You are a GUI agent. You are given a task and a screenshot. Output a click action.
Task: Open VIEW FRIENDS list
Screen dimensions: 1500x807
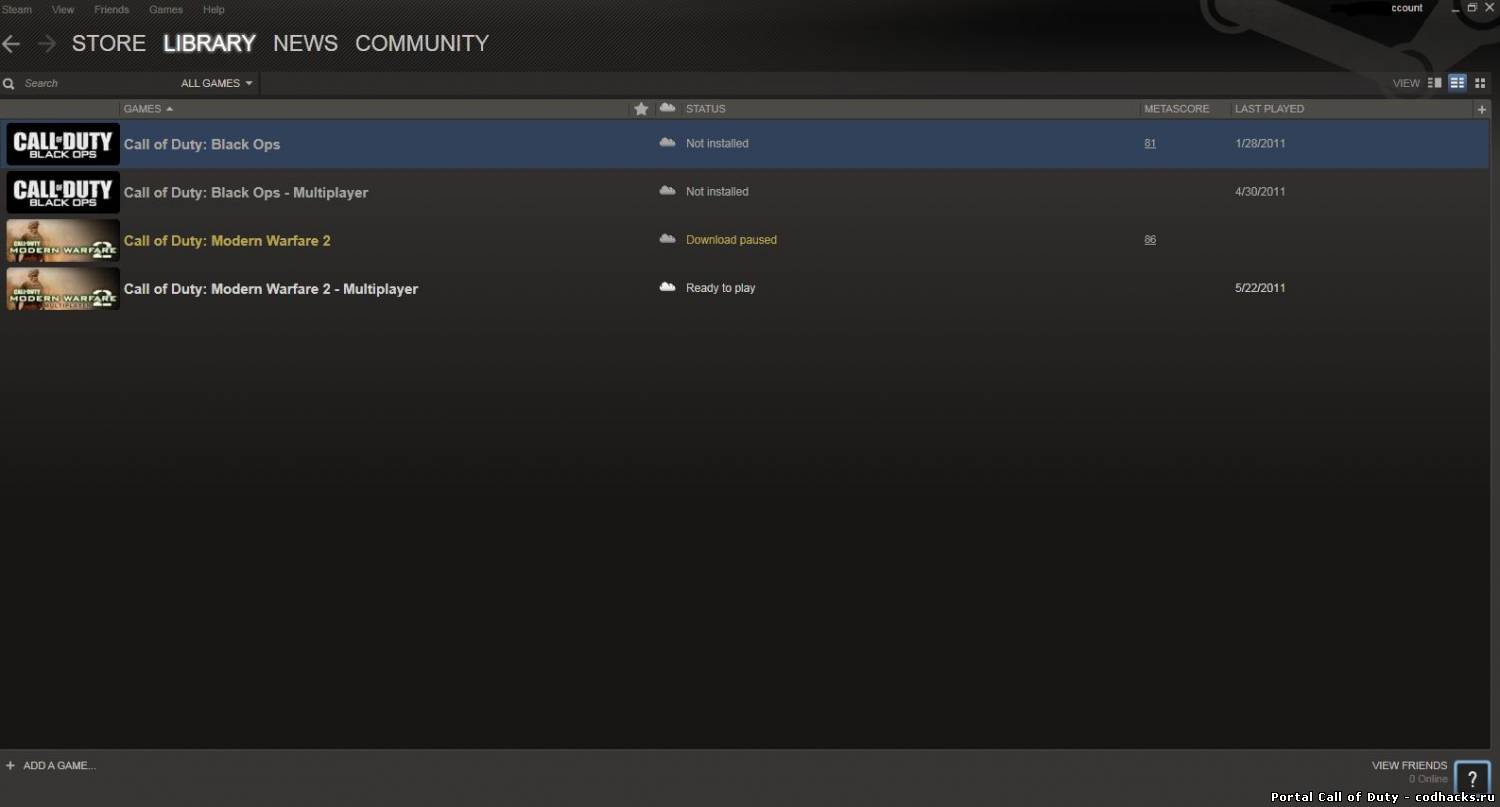[x=1409, y=765]
